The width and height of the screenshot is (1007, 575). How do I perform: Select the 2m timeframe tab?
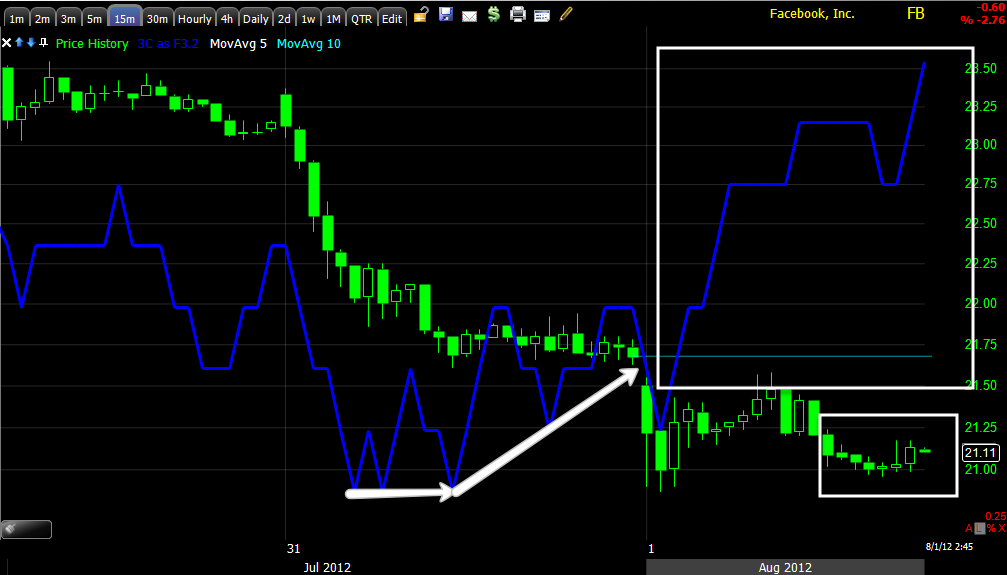[42, 18]
